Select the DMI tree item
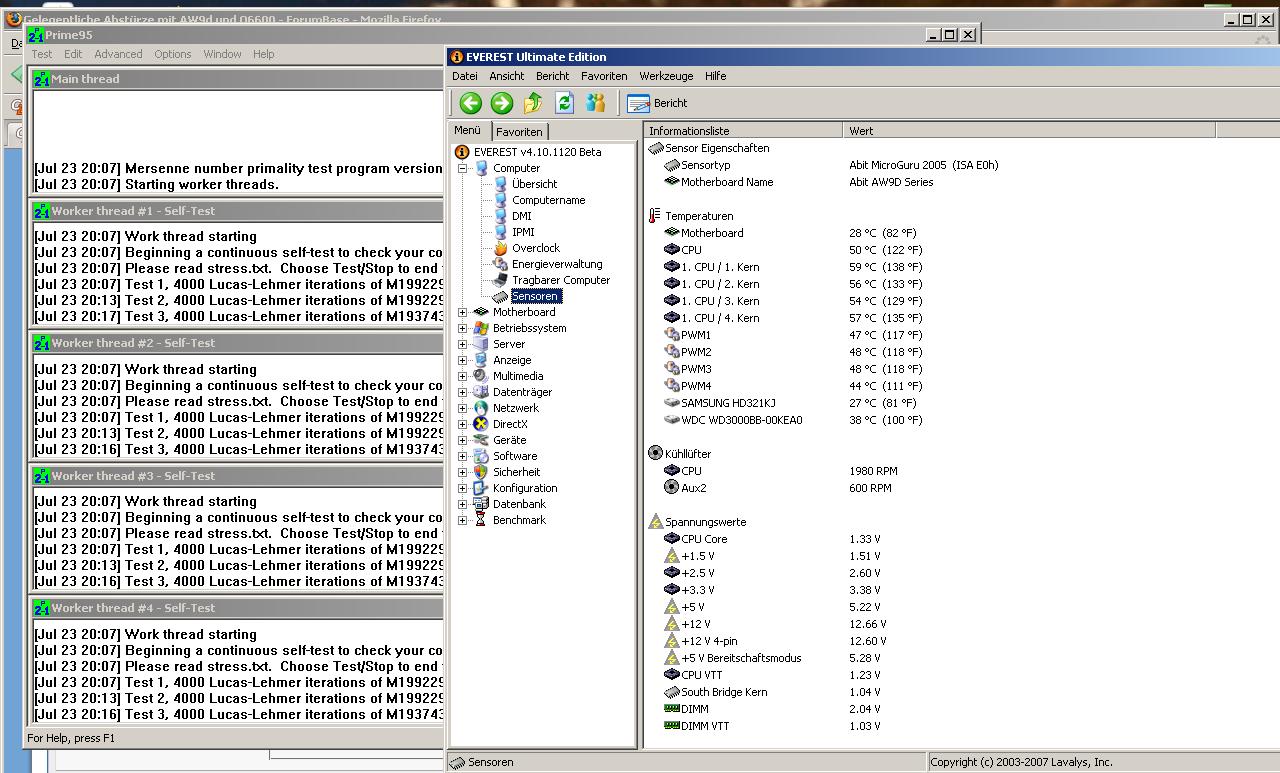 [x=521, y=216]
